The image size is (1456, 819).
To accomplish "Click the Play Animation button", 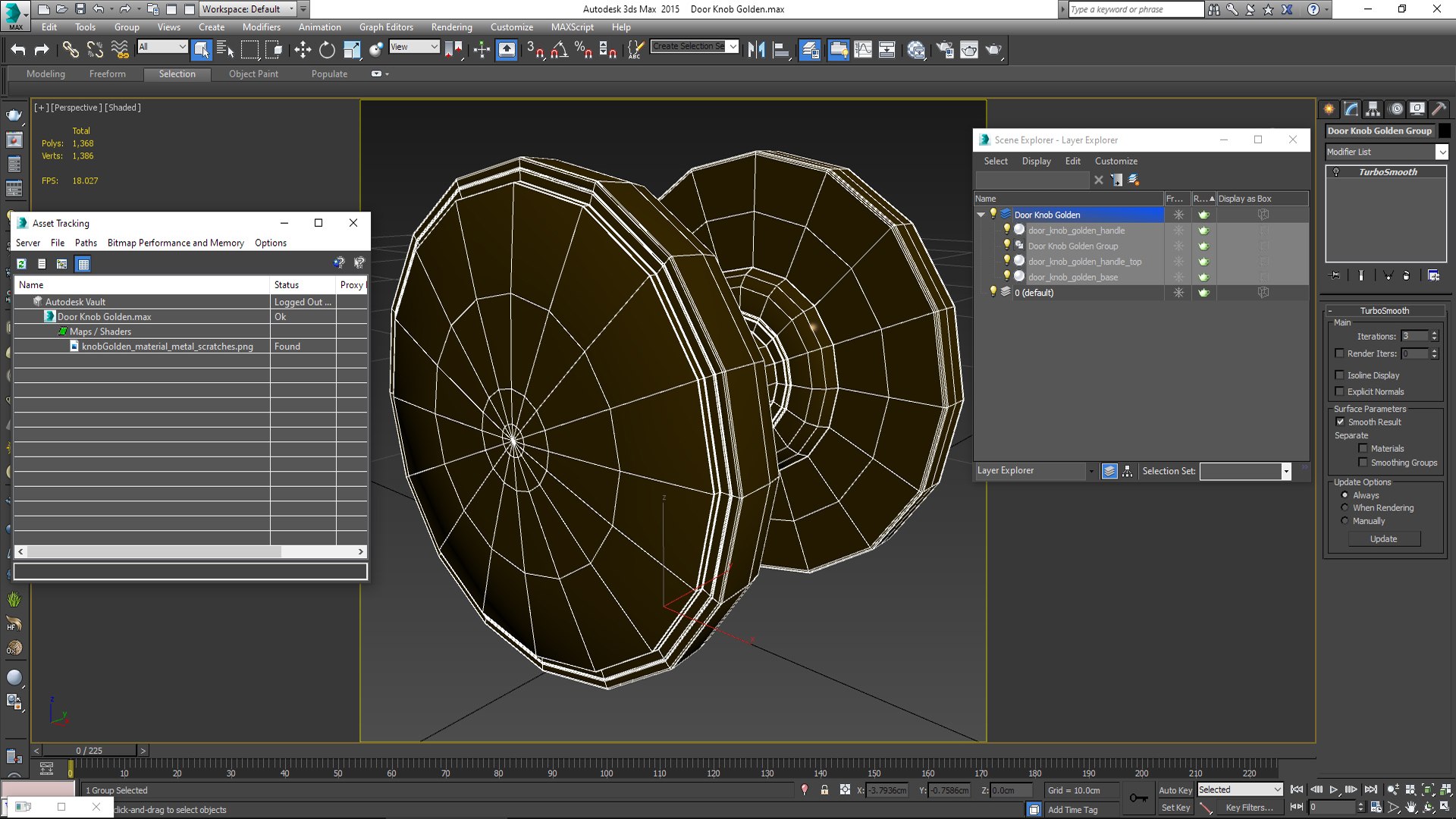I will point(1334,789).
